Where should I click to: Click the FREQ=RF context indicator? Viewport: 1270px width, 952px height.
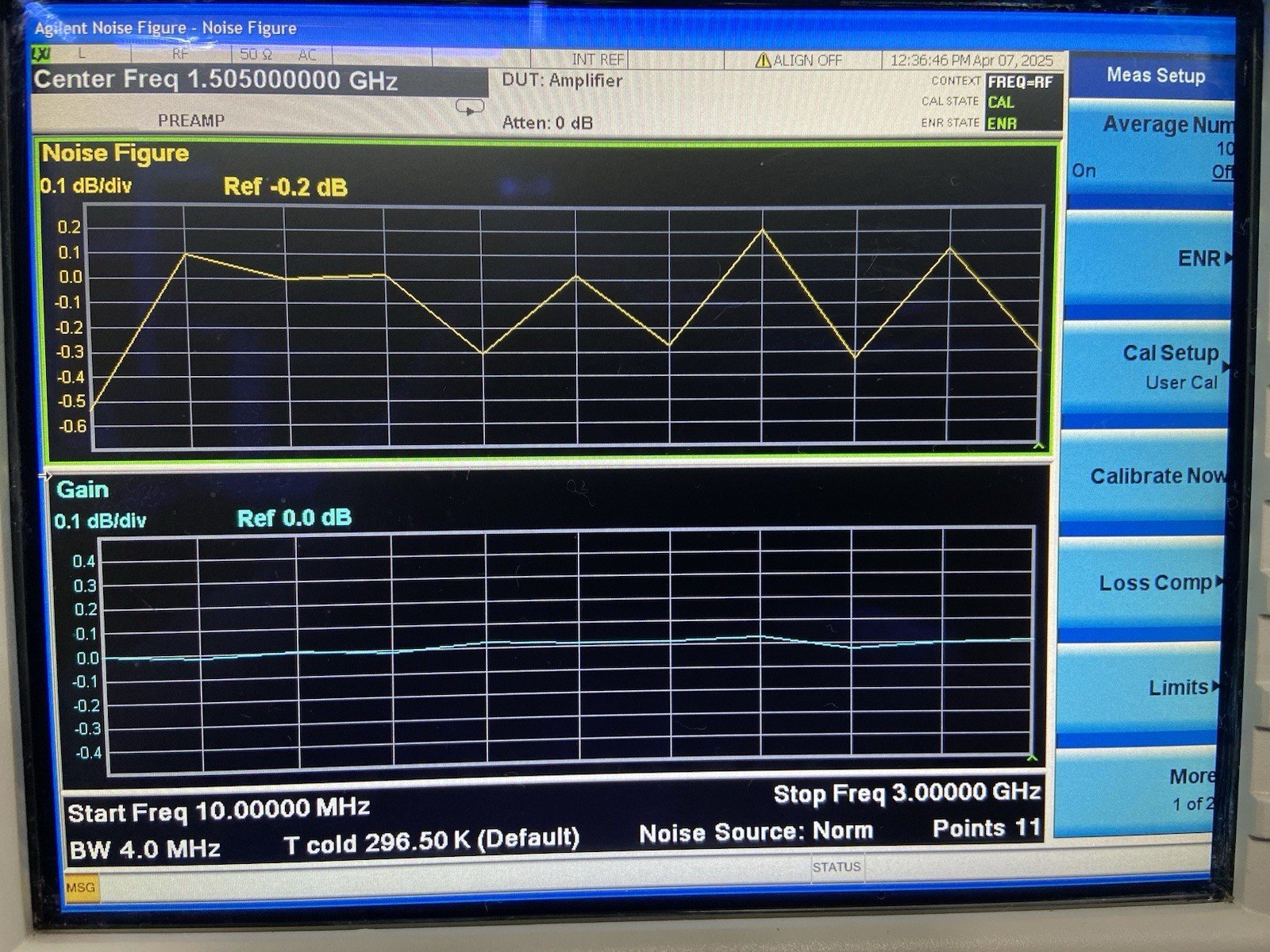click(x=1020, y=82)
